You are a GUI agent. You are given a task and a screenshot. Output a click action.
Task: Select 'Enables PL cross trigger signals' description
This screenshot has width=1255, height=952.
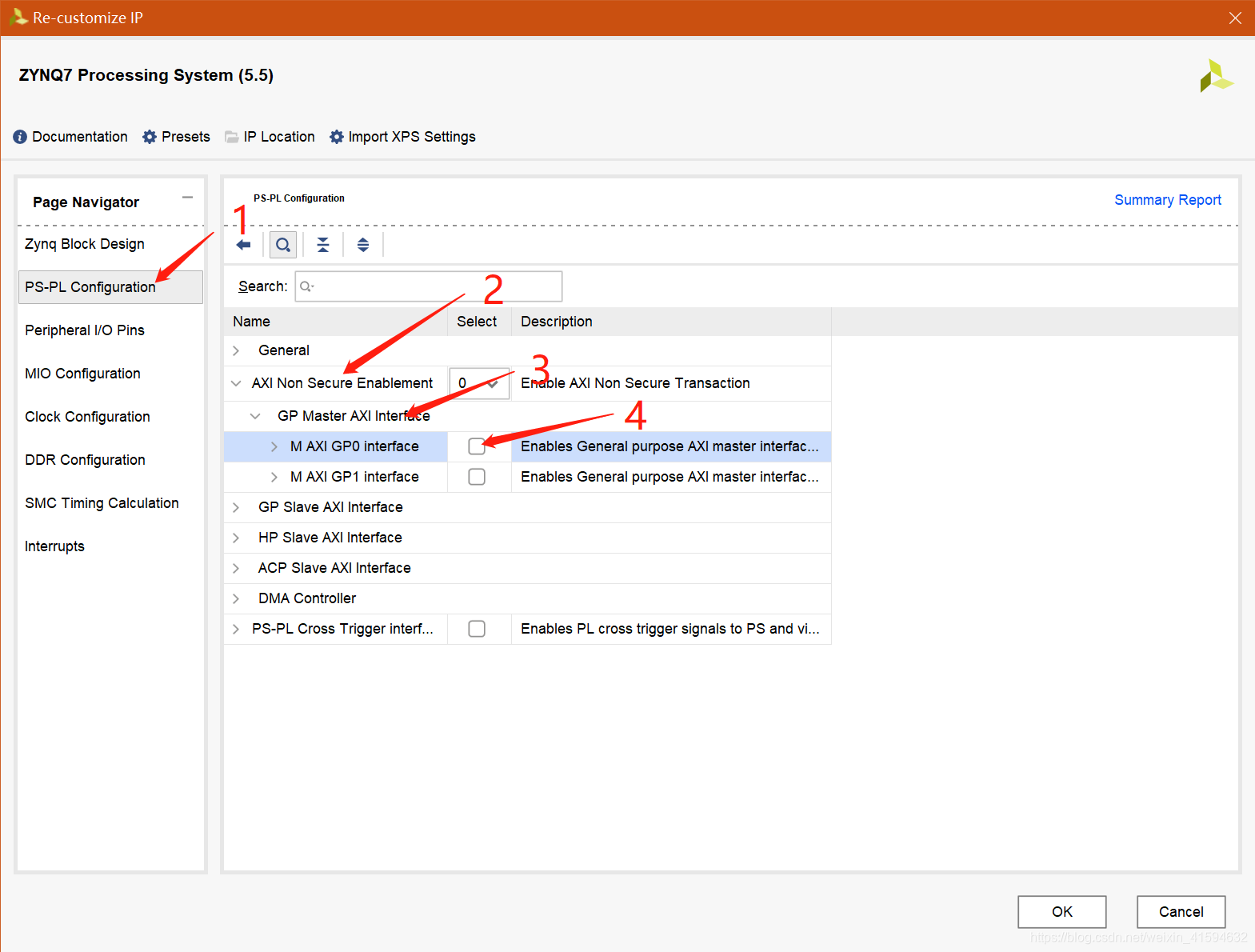671,629
